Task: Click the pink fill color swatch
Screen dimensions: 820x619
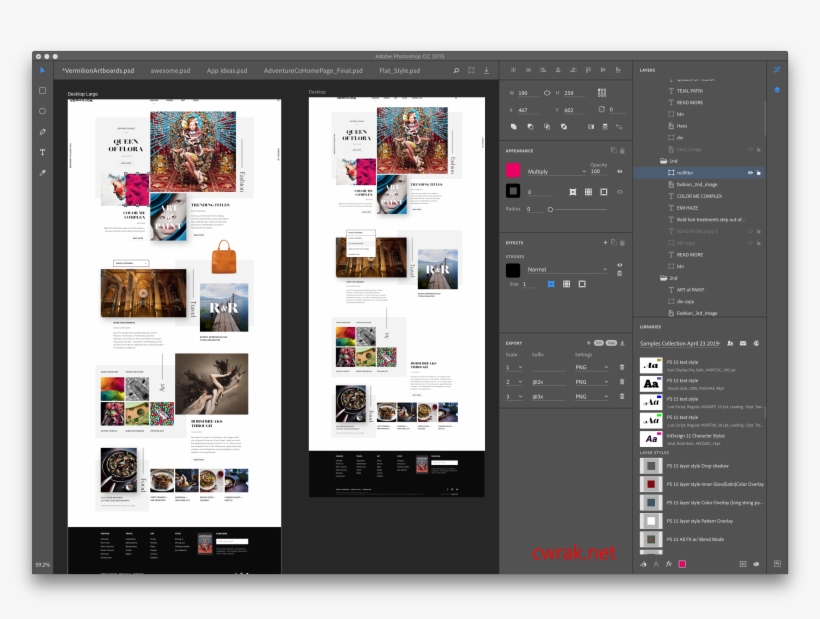Action: tap(512, 170)
